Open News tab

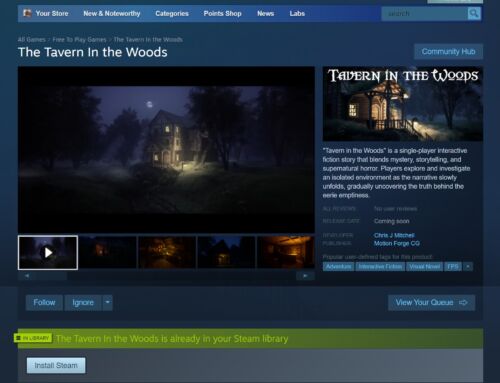(265, 13)
